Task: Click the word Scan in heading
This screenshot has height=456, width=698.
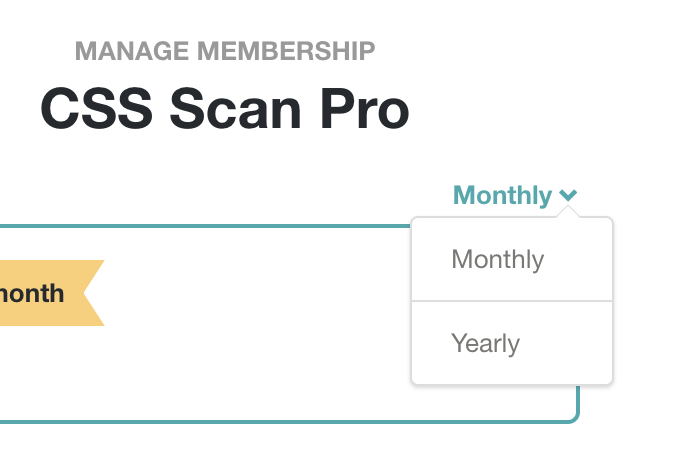Action: coord(235,109)
